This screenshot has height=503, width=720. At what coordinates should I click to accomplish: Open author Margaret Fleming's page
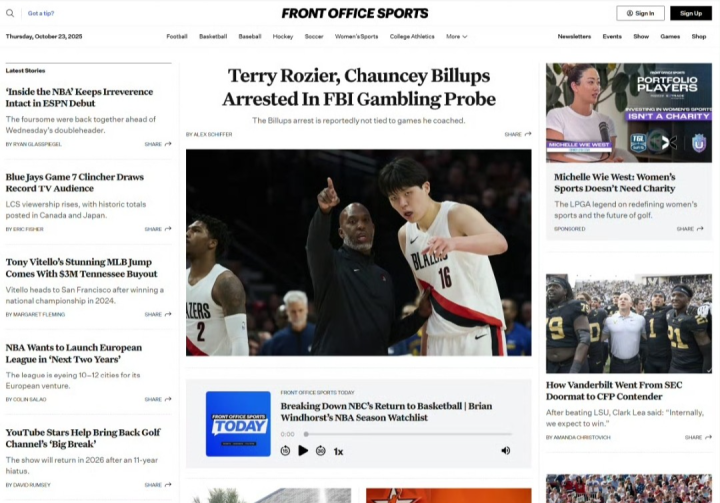(x=39, y=314)
